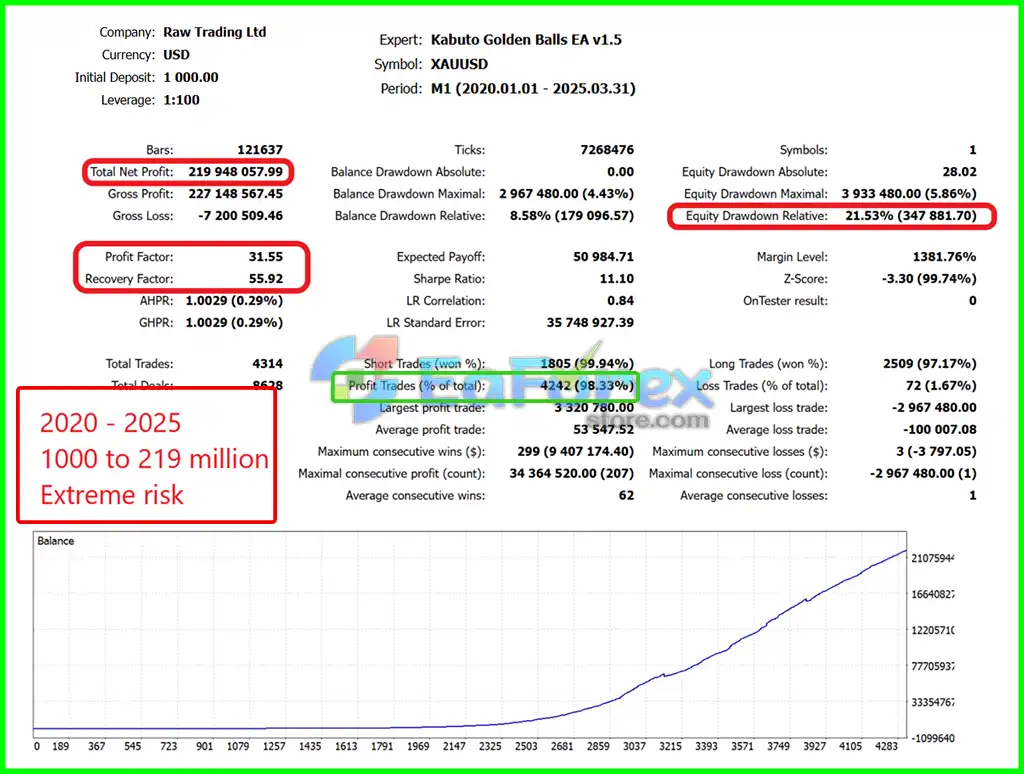
Task: Select the bars count "121637"
Action: [x=260, y=150]
